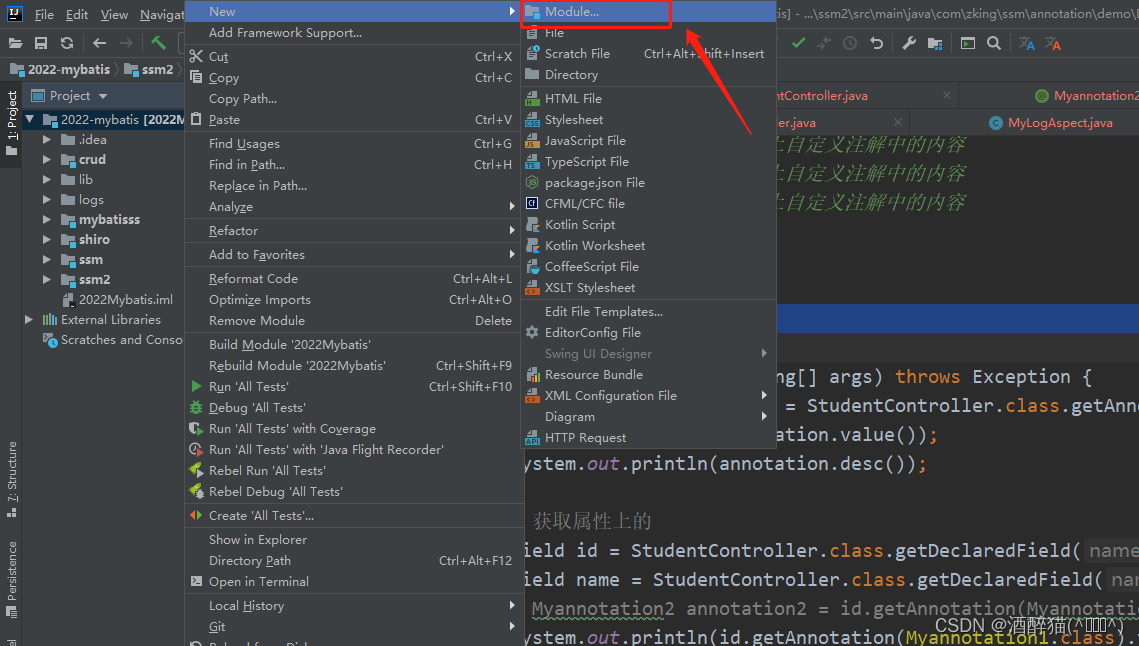Open the Structure tool window on the left
This screenshot has width=1139, height=646.
12,475
